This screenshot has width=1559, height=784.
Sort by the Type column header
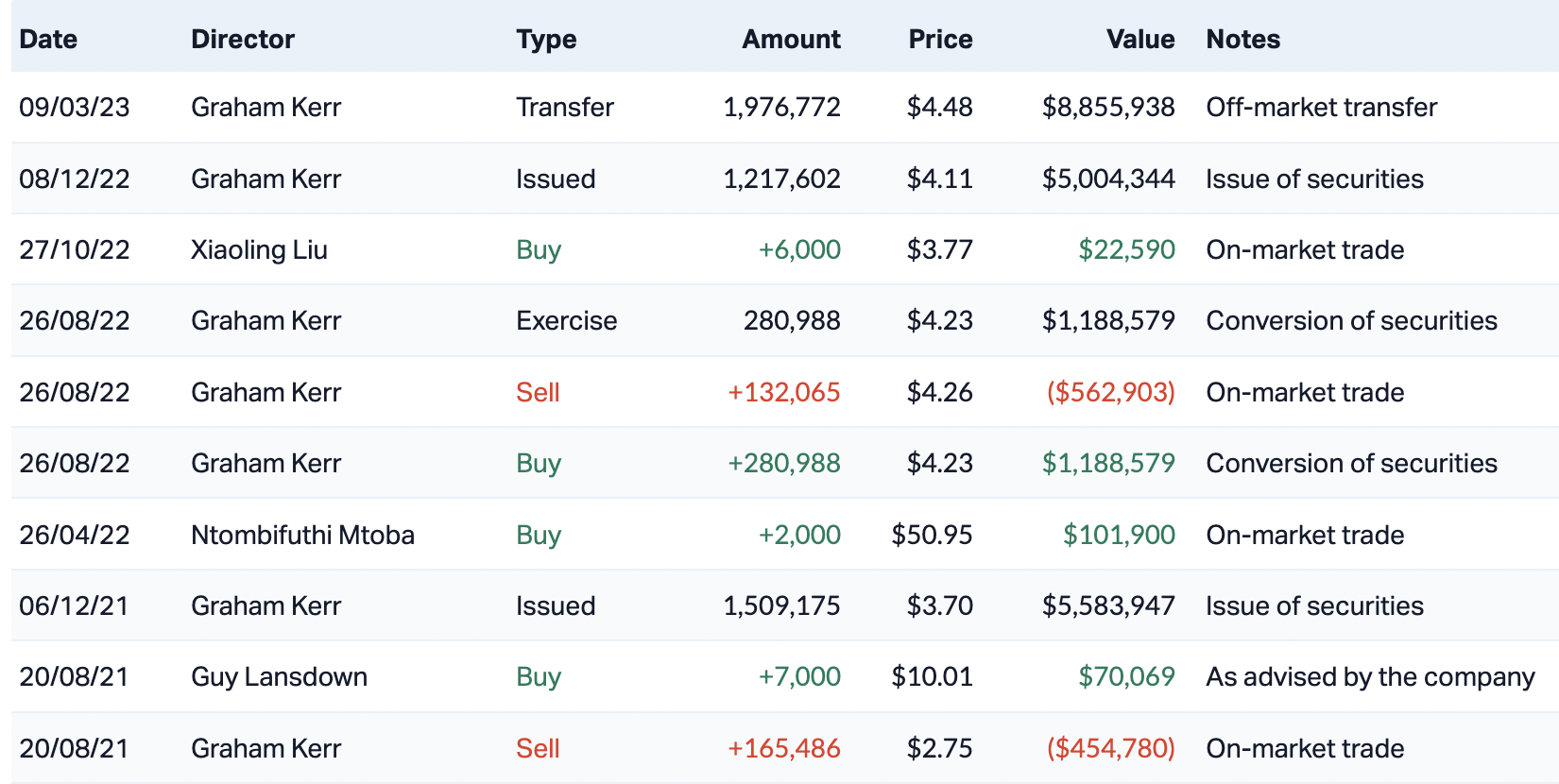[x=546, y=39]
